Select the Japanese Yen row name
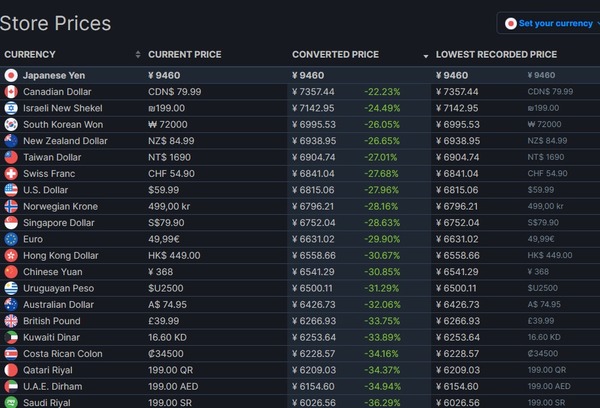 54,75
